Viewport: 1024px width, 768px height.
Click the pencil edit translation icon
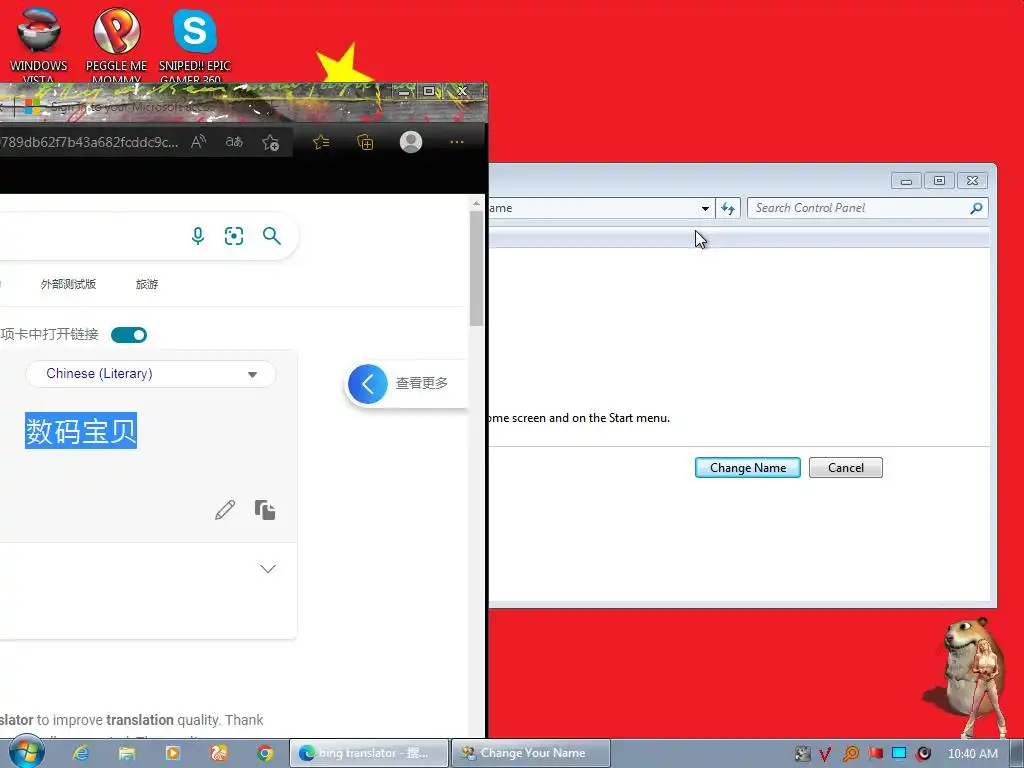[225, 510]
